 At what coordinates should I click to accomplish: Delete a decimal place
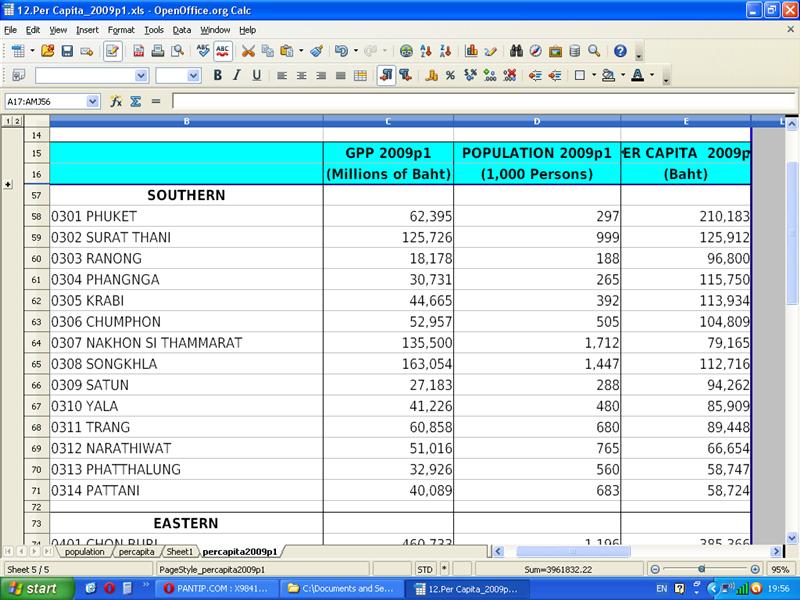pos(509,76)
